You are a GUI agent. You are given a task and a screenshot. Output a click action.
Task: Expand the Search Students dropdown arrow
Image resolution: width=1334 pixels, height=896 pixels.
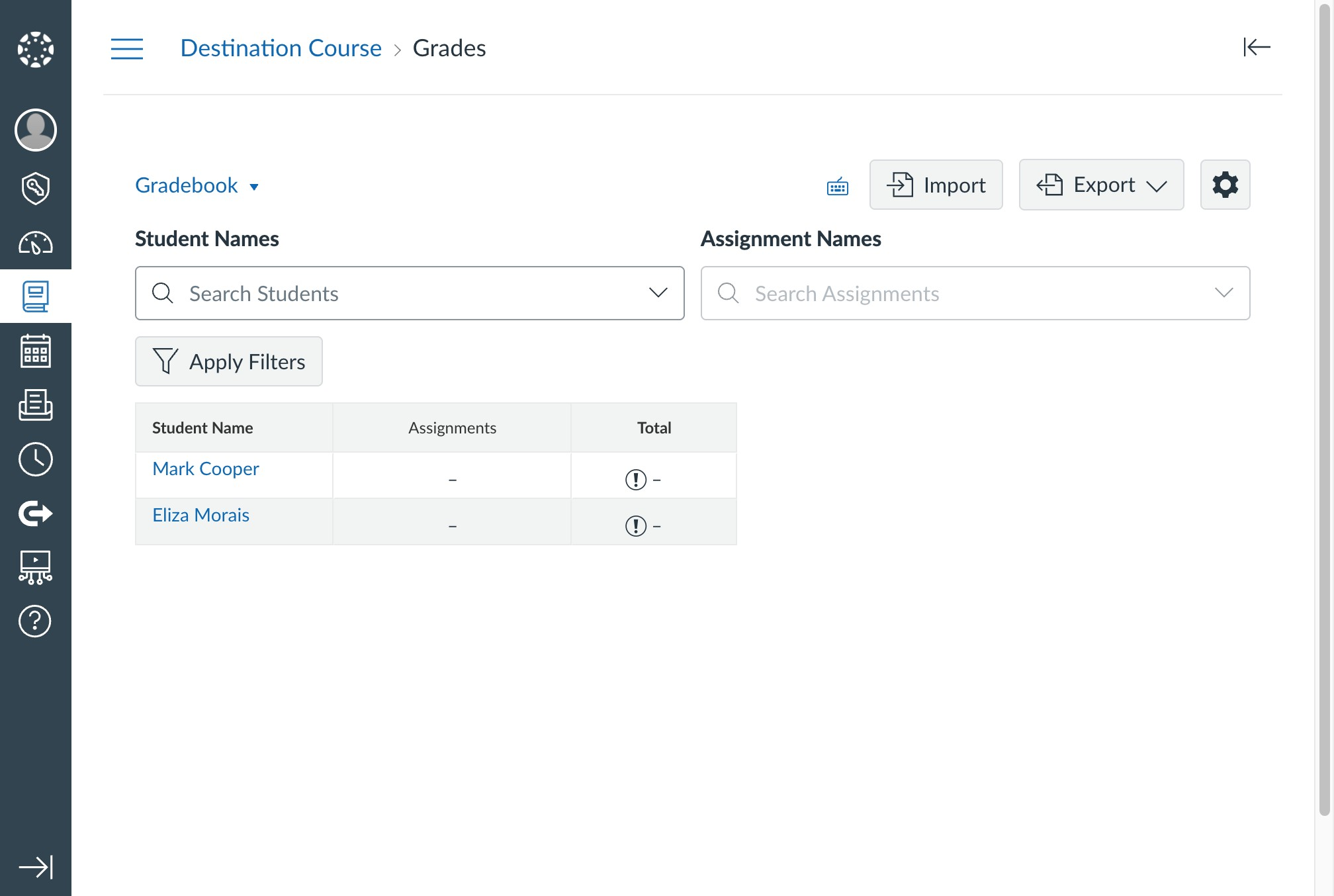click(x=658, y=292)
